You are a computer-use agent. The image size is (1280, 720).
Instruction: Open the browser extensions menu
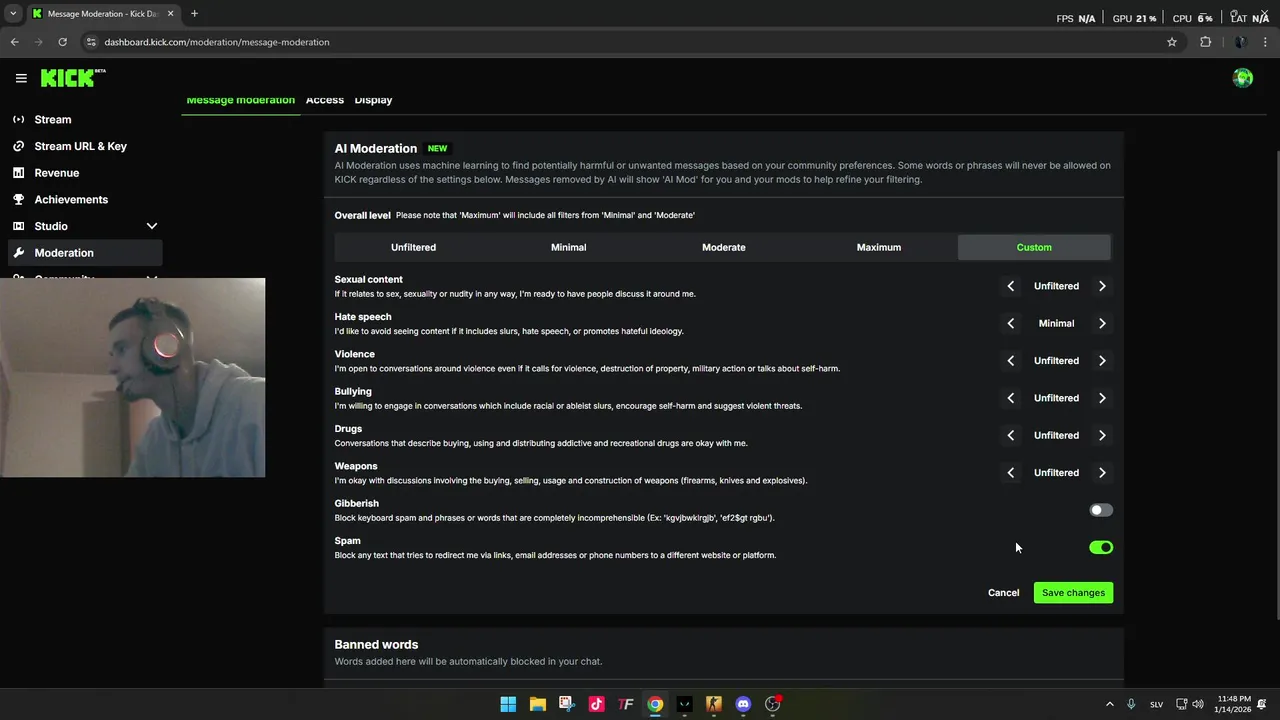[x=1205, y=42]
